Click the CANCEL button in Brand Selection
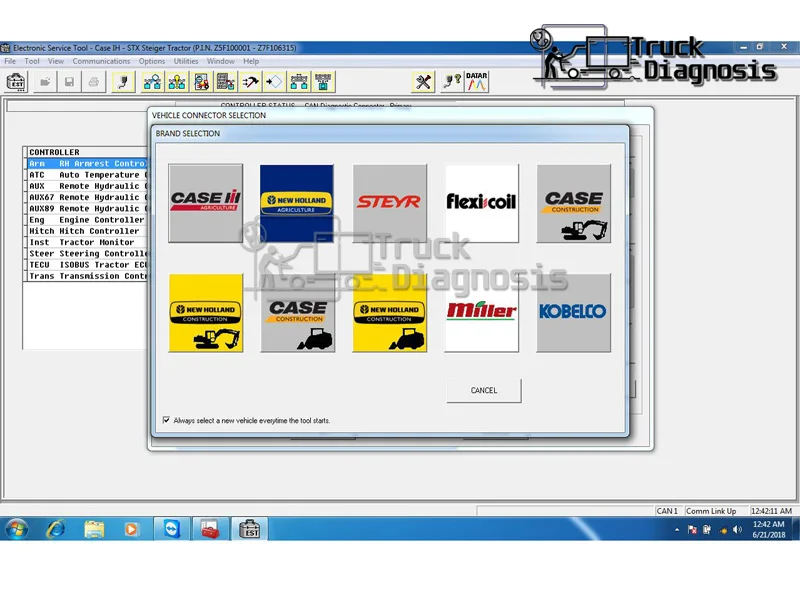800x600 pixels. pos(484,390)
